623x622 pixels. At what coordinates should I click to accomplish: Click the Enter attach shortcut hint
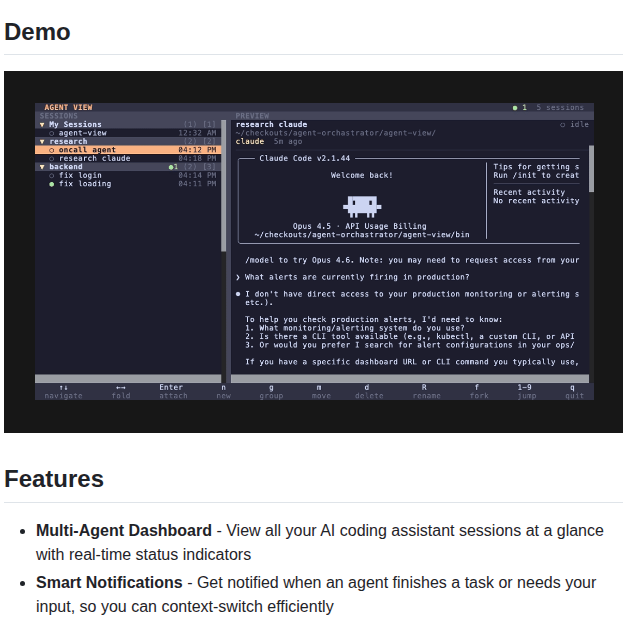tap(173, 391)
